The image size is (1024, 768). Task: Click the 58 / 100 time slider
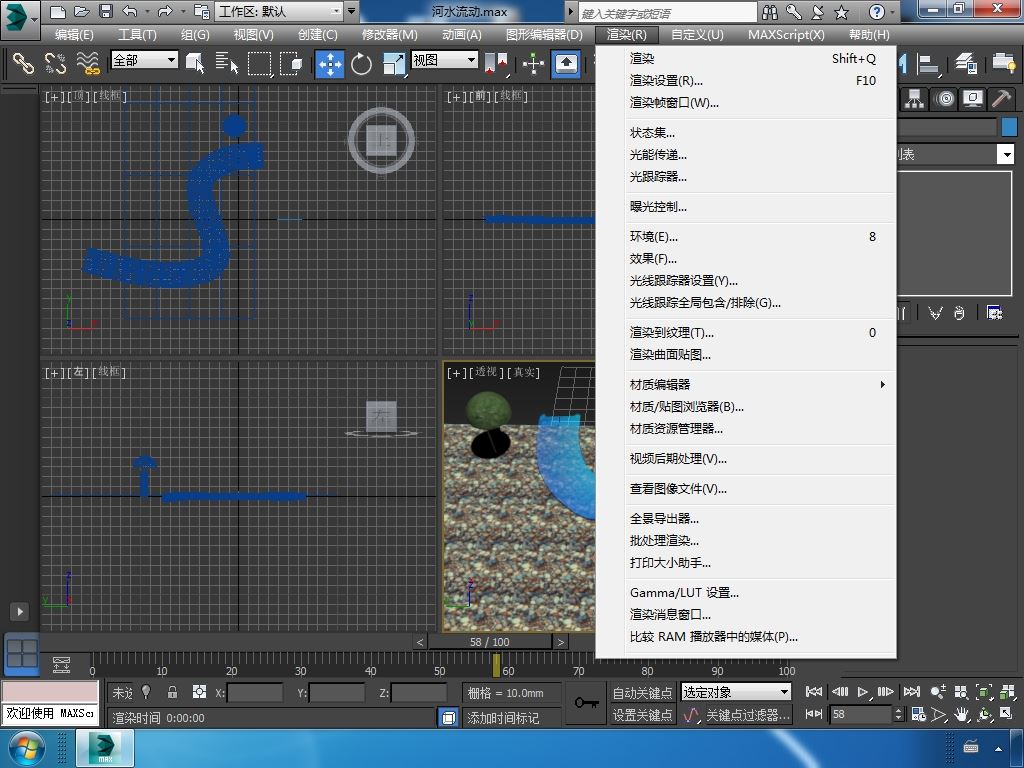point(490,642)
